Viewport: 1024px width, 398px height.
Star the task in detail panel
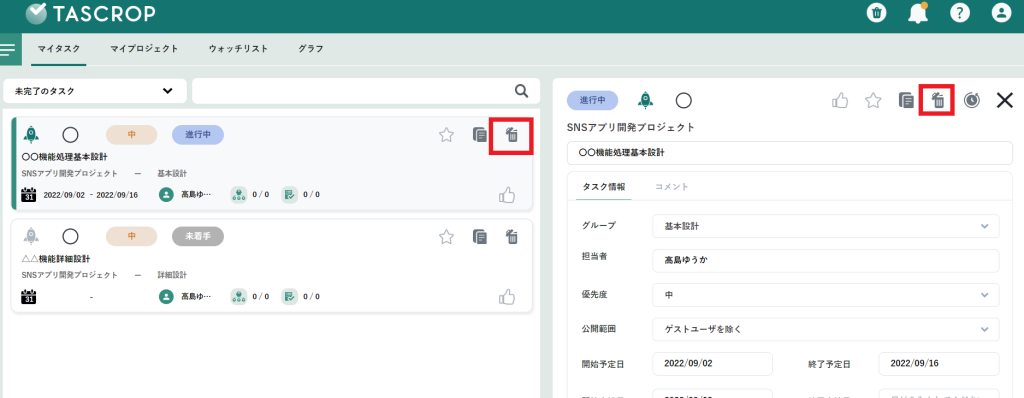tap(873, 100)
